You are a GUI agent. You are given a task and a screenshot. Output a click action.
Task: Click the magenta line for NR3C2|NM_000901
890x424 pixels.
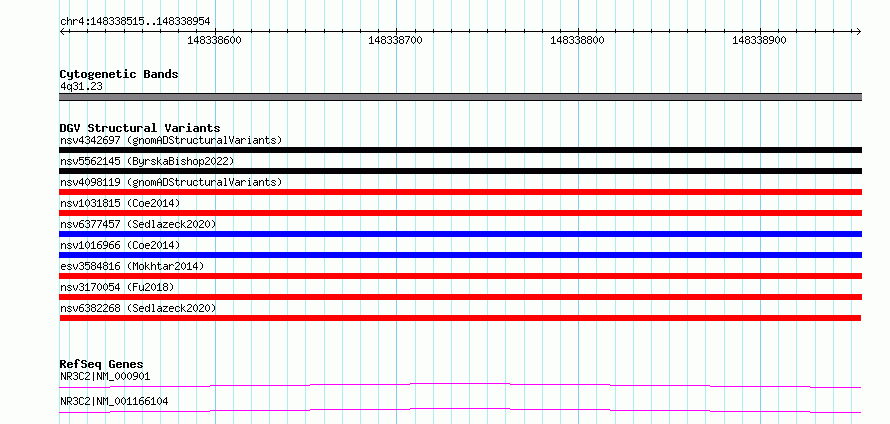(x=460, y=385)
